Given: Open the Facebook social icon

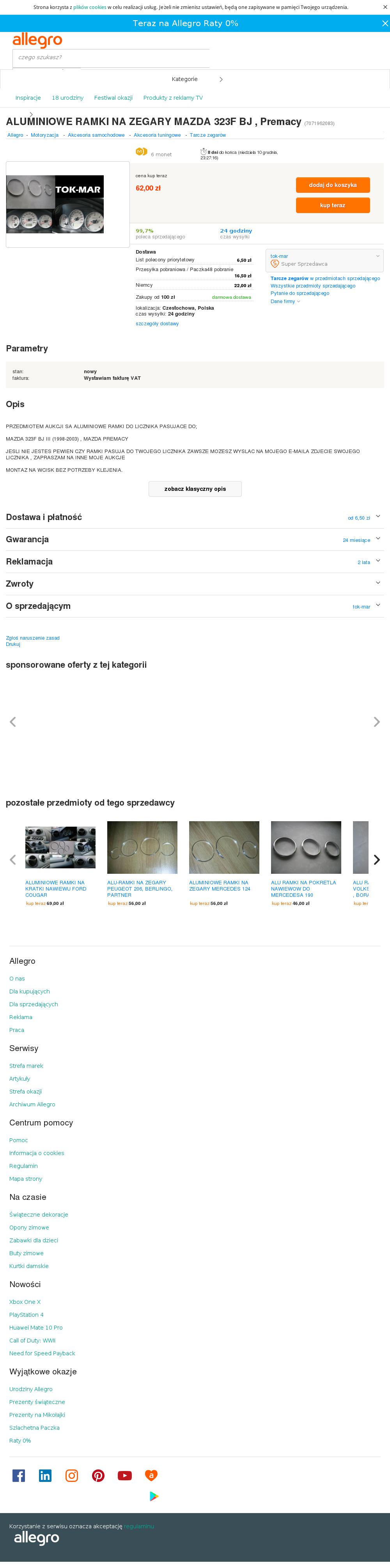Looking at the screenshot, I should coord(19,1475).
